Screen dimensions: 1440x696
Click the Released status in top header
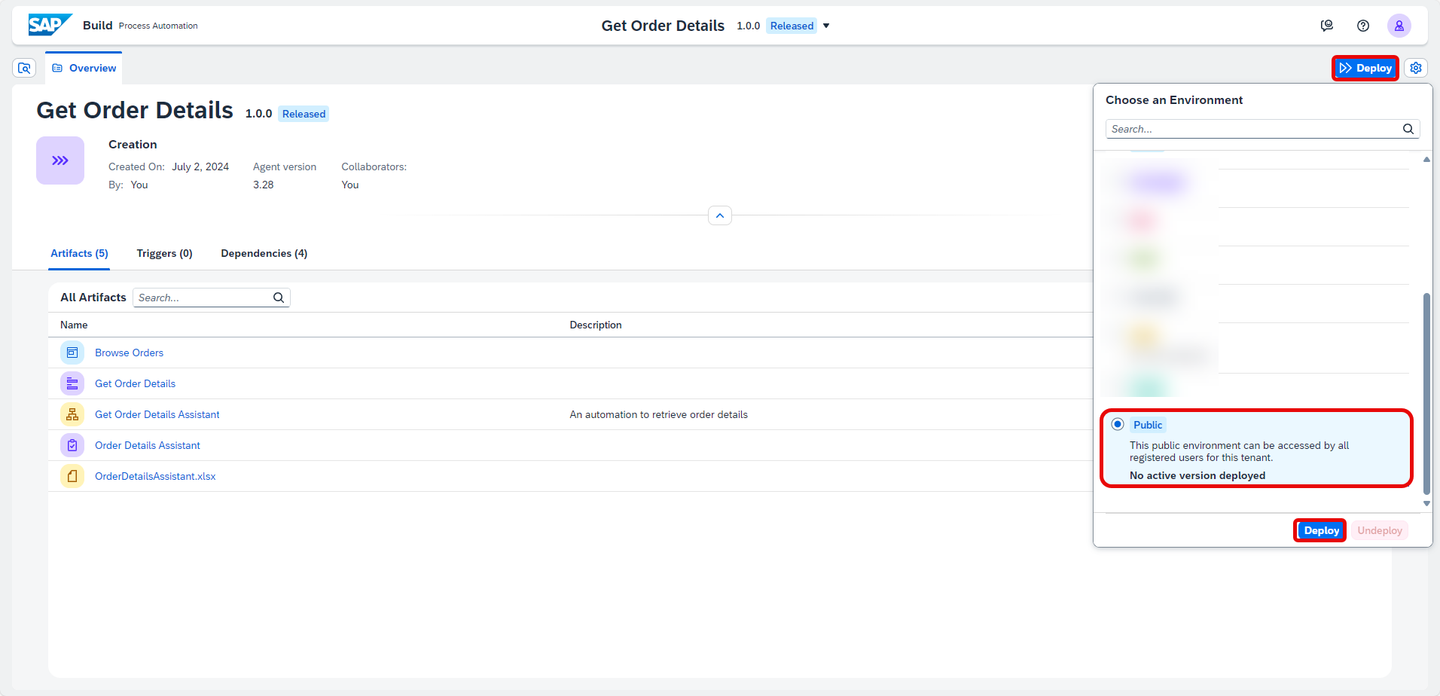point(792,26)
